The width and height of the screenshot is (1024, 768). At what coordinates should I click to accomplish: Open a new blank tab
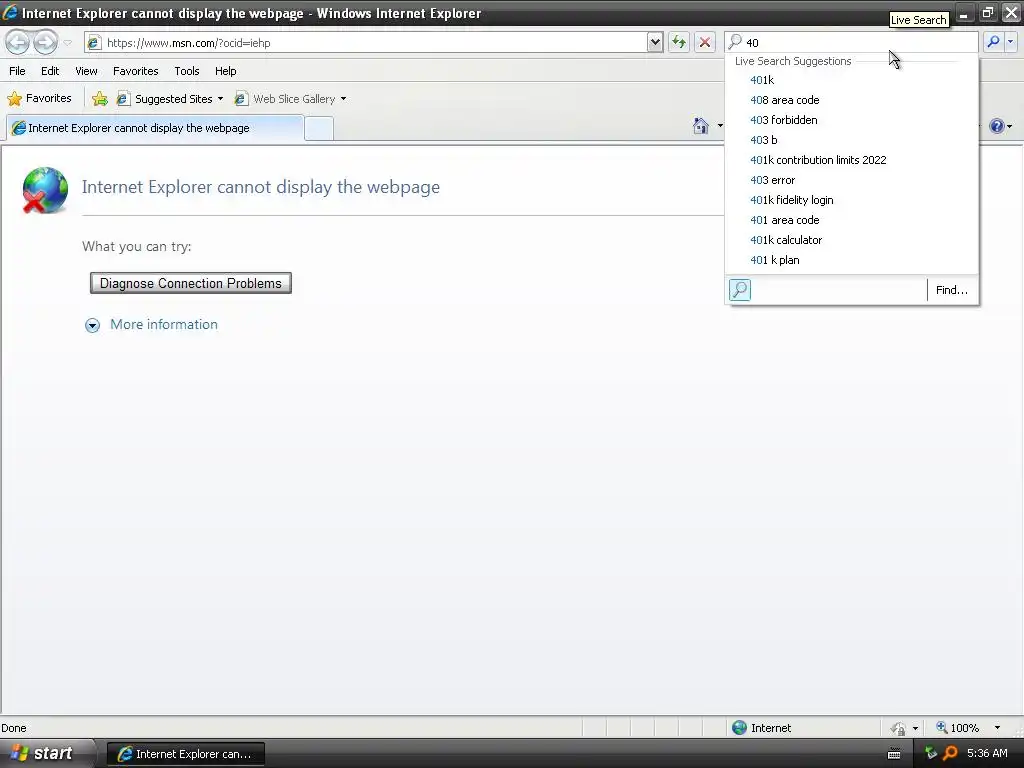[x=319, y=129]
